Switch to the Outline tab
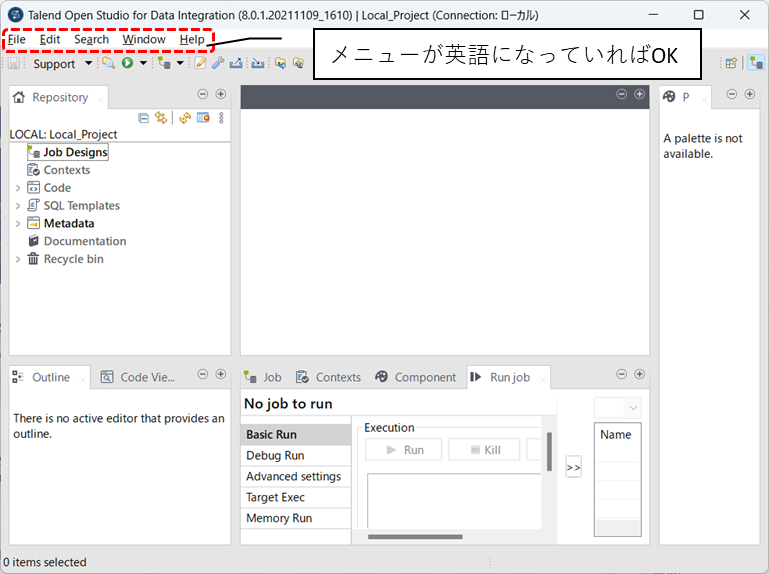Viewport: 769px width, 574px height. click(51, 377)
